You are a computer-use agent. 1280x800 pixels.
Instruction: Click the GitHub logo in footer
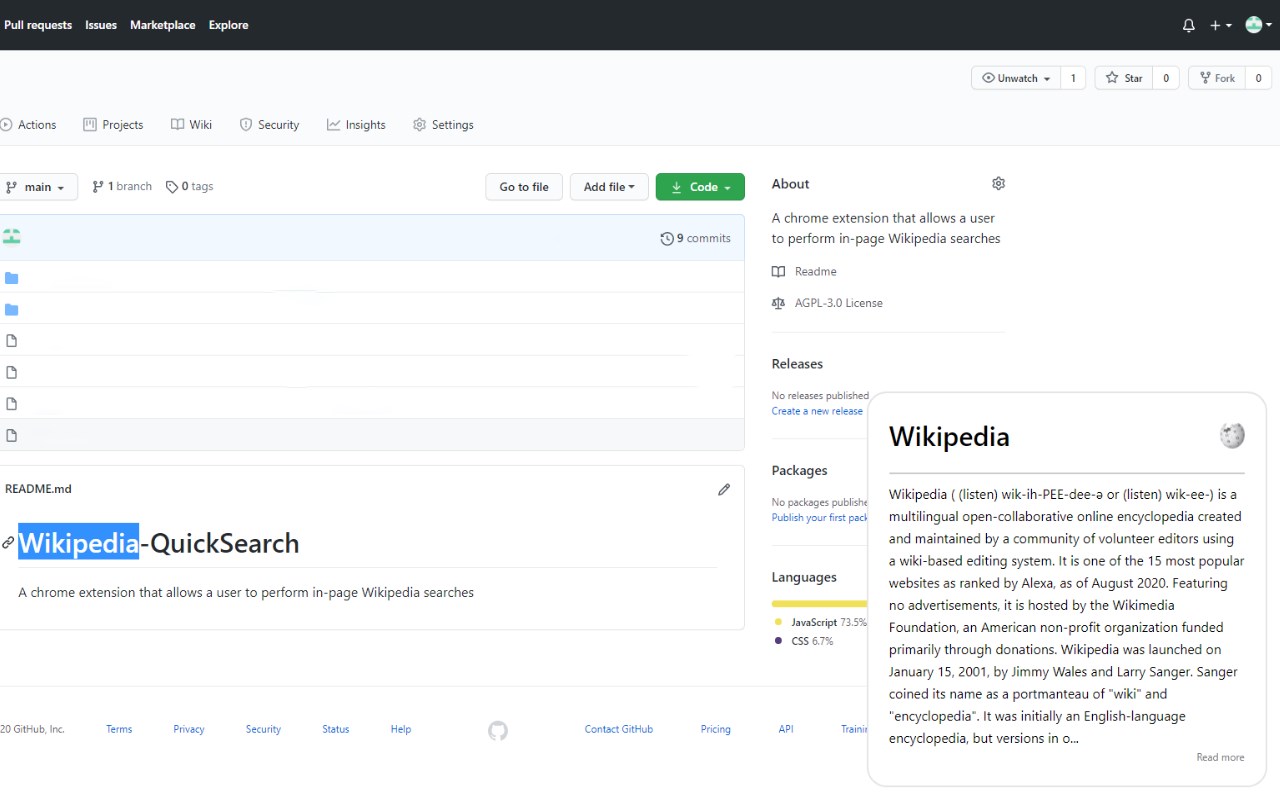(x=498, y=730)
